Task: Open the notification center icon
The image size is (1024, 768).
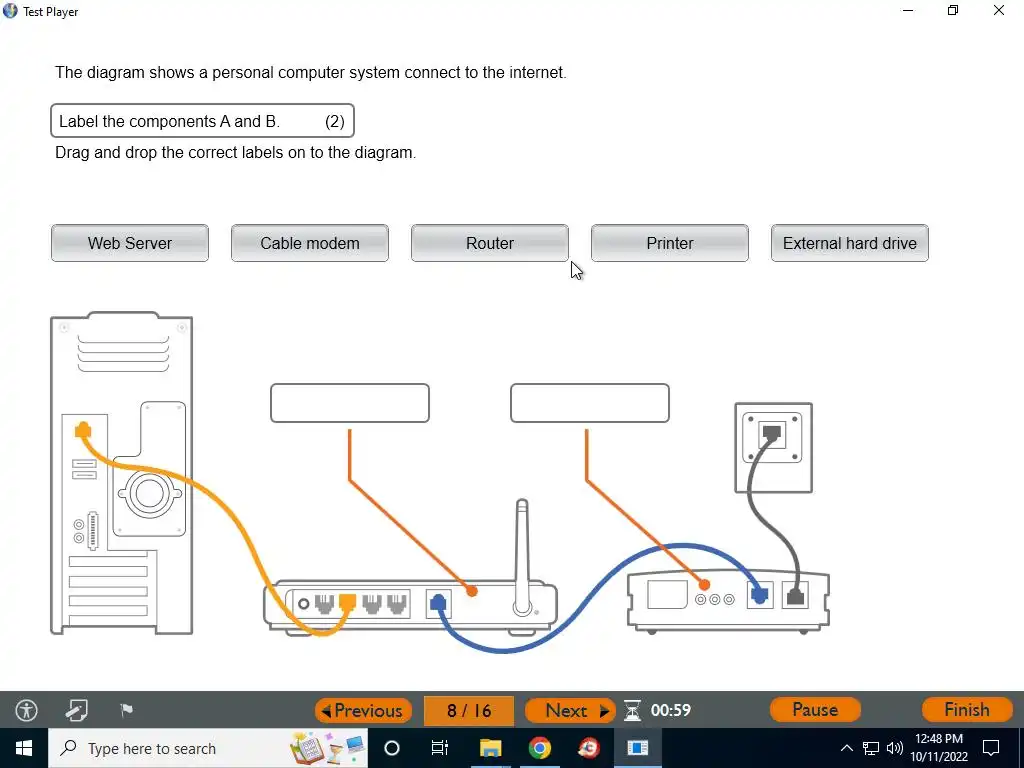Action: click(991, 748)
